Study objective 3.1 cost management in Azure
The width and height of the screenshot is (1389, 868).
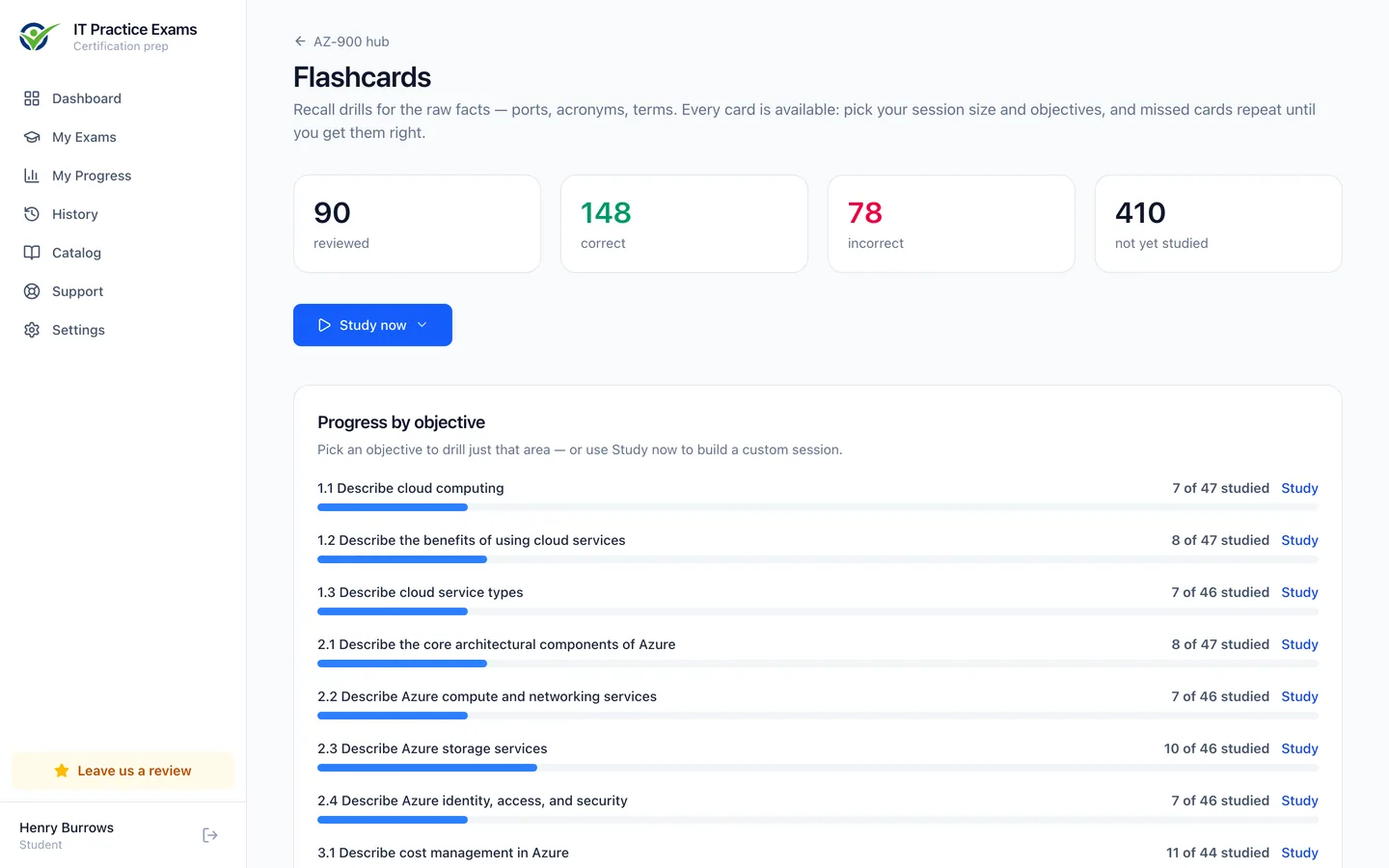(x=1299, y=853)
